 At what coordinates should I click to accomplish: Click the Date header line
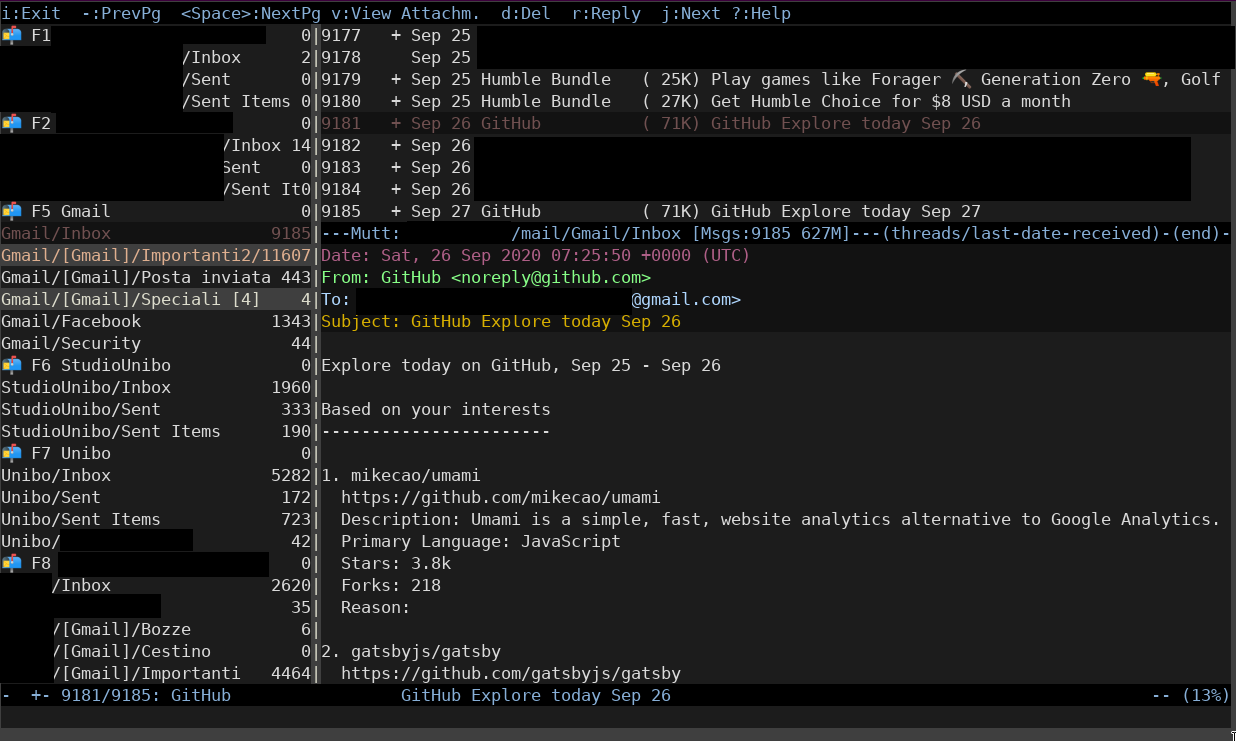[x=536, y=256]
